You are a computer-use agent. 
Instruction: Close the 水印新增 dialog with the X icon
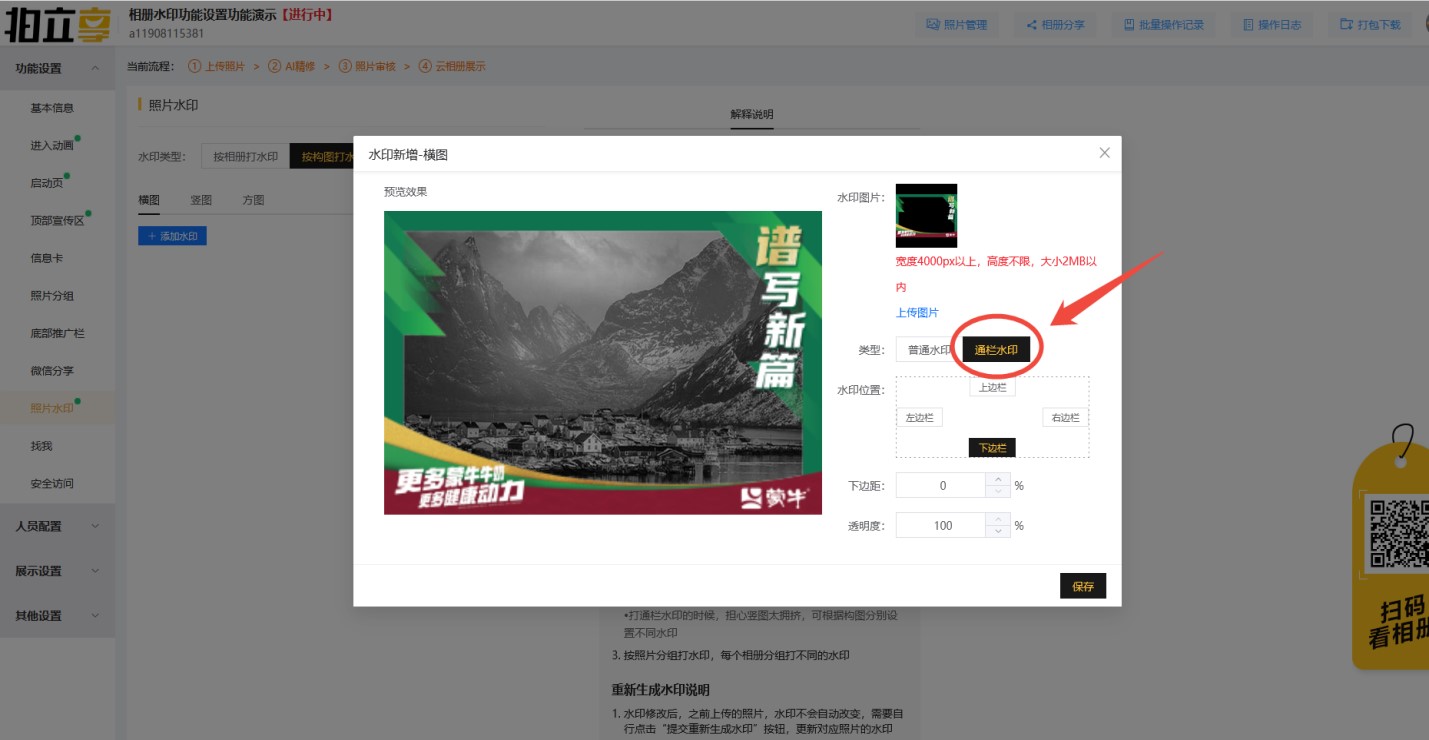point(1104,153)
